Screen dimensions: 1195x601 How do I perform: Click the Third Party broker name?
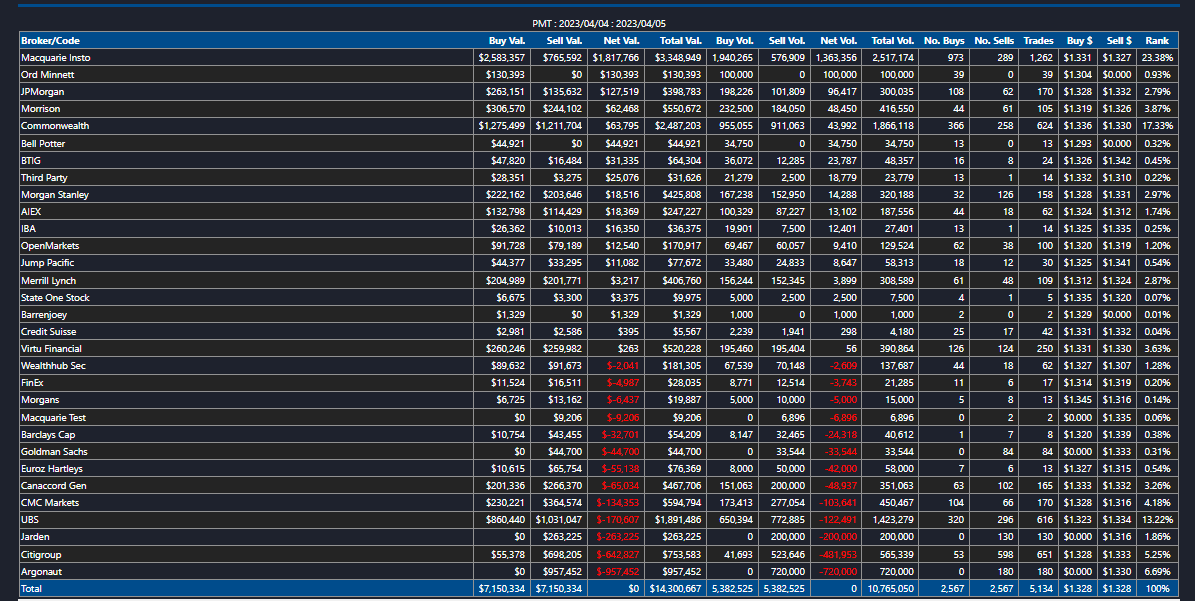click(44, 177)
